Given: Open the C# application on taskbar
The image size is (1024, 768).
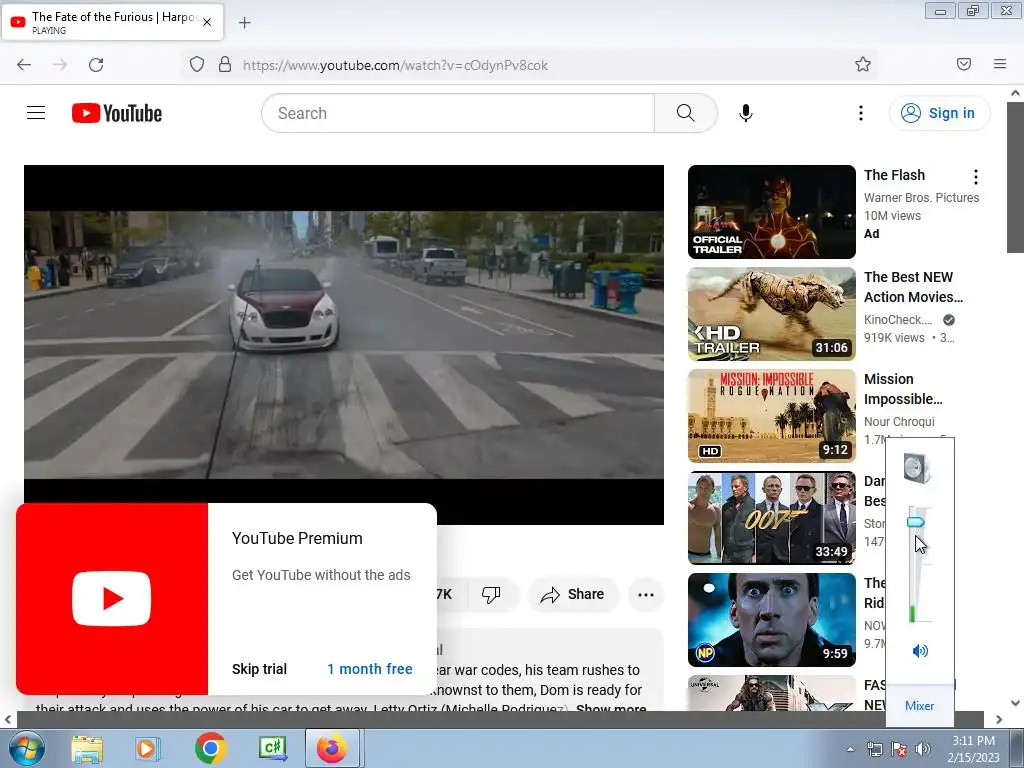Looking at the screenshot, I should [272, 748].
